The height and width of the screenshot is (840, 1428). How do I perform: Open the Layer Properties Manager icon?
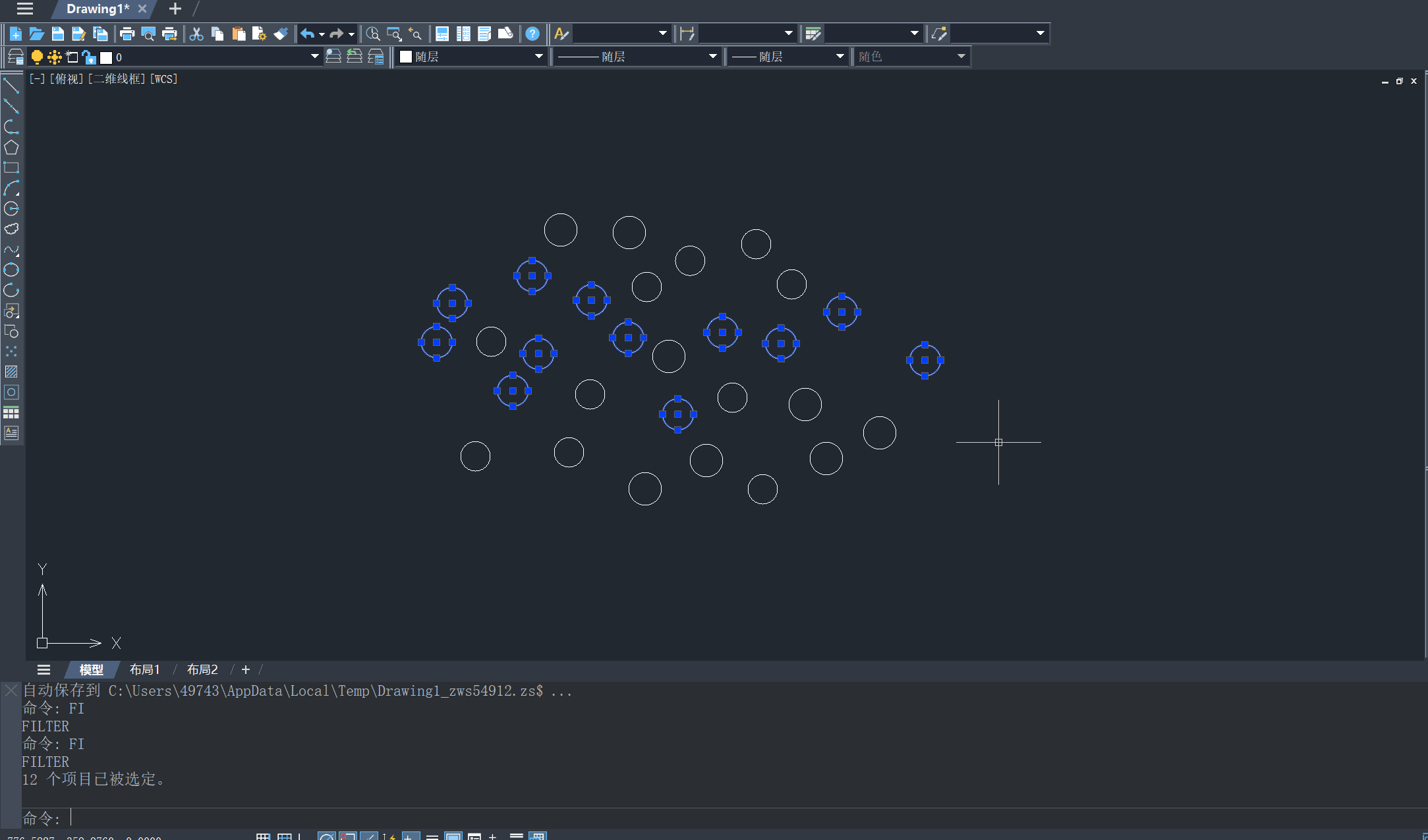(x=16, y=57)
